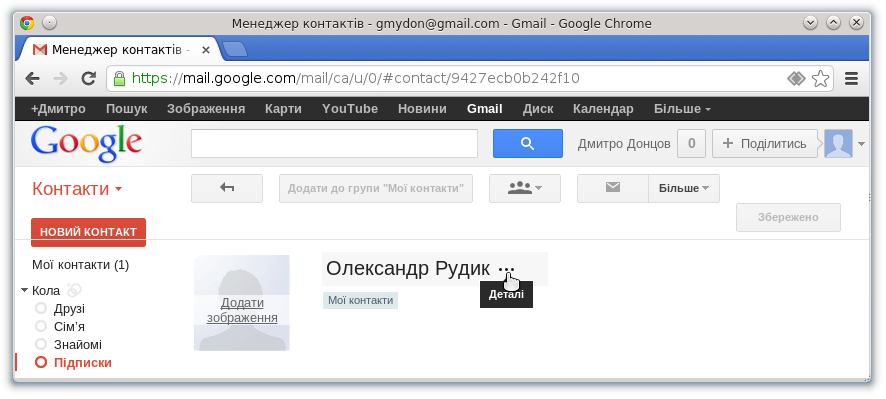Click the Мої контакти group tag

[361, 301]
